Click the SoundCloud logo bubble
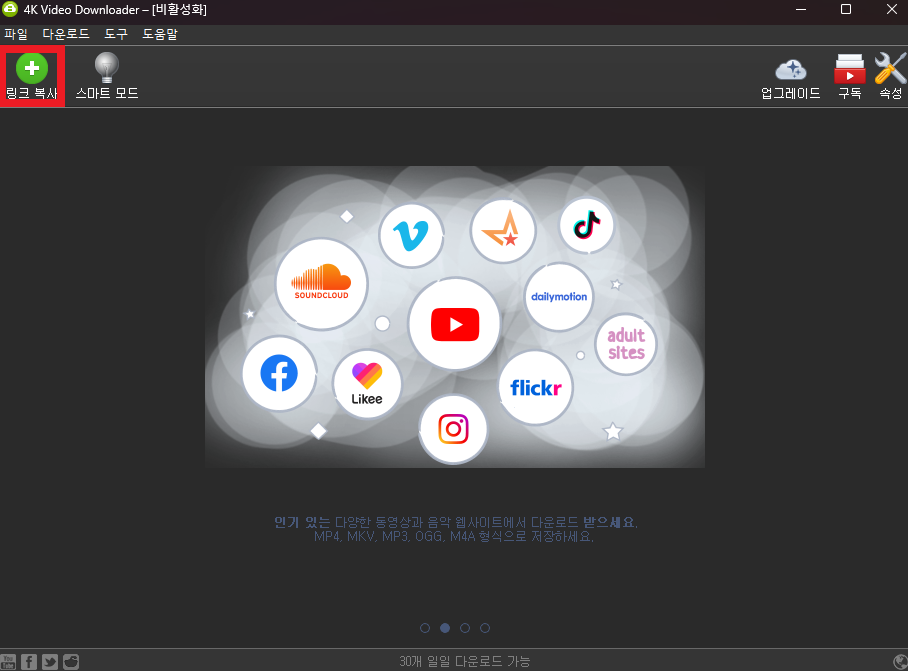This screenshot has height=671, width=908. click(321, 284)
